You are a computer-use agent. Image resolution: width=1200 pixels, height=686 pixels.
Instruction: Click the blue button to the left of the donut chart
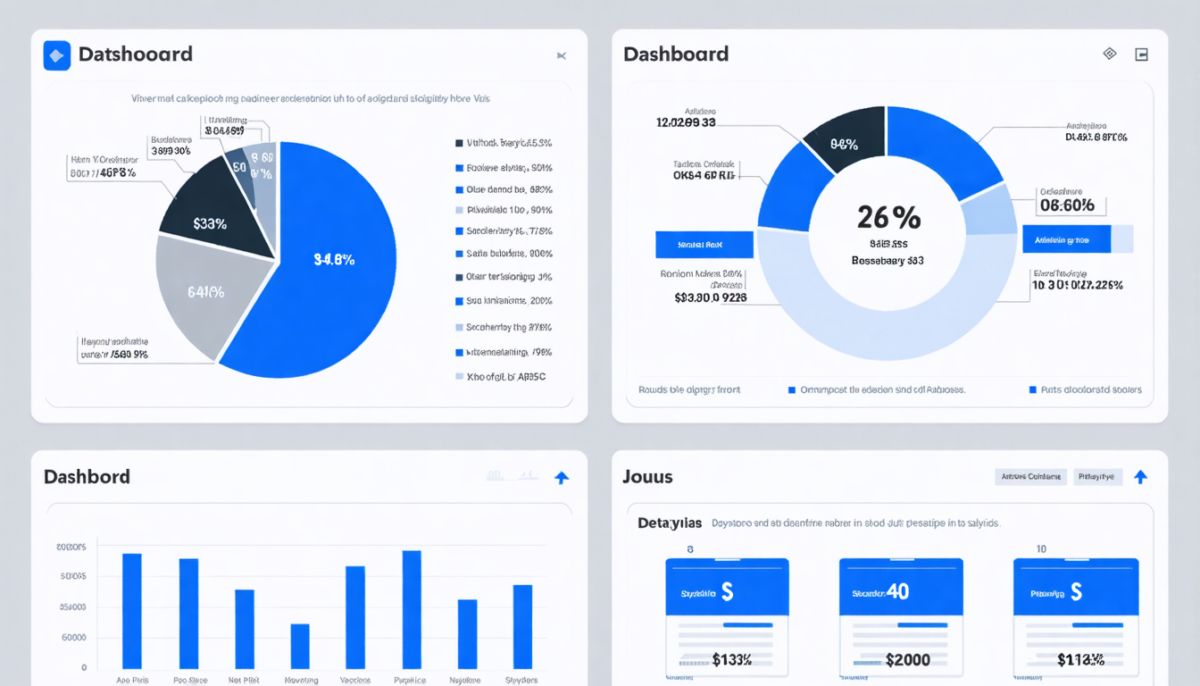coord(703,243)
